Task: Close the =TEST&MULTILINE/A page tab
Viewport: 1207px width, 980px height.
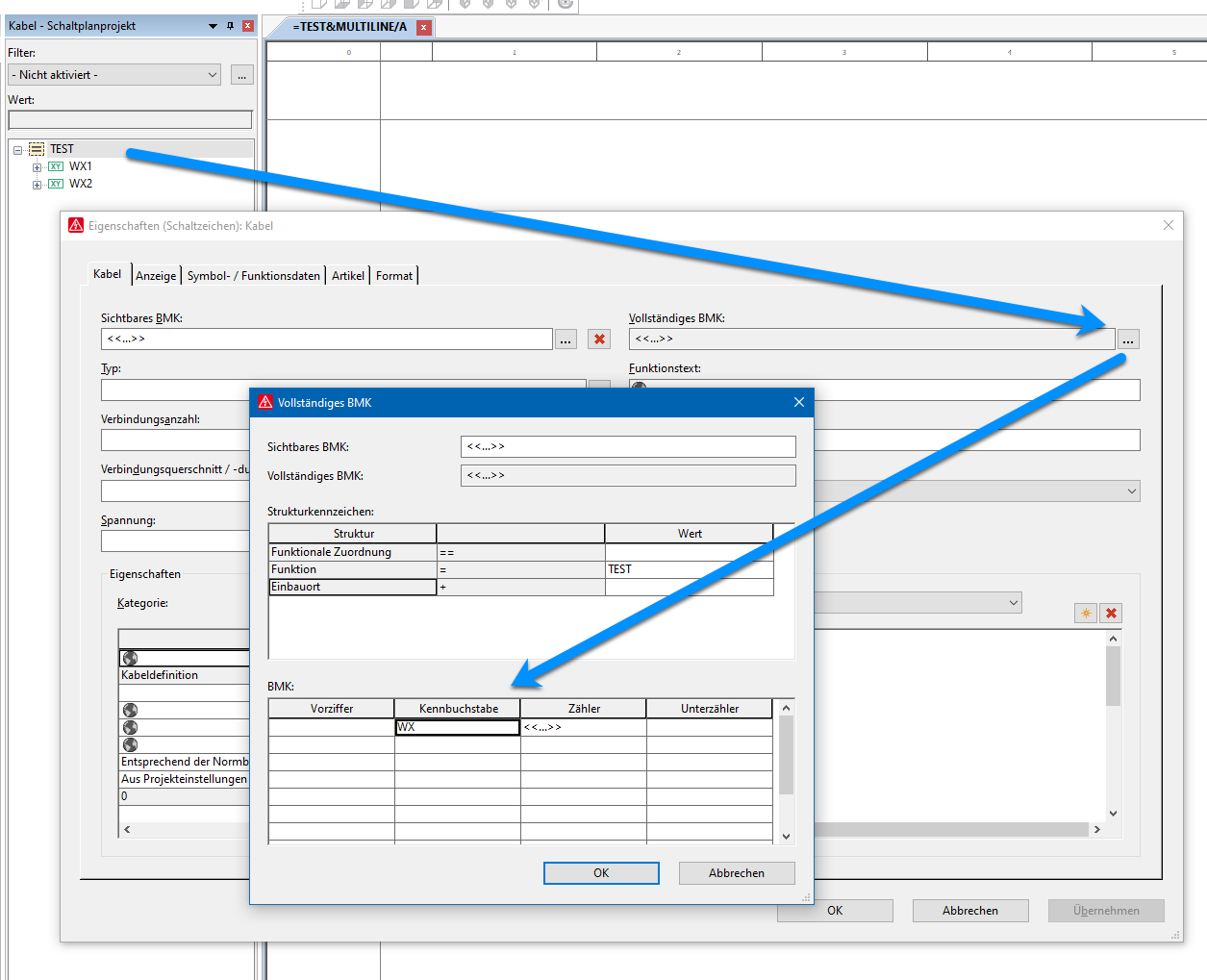Action: click(x=423, y=27)
